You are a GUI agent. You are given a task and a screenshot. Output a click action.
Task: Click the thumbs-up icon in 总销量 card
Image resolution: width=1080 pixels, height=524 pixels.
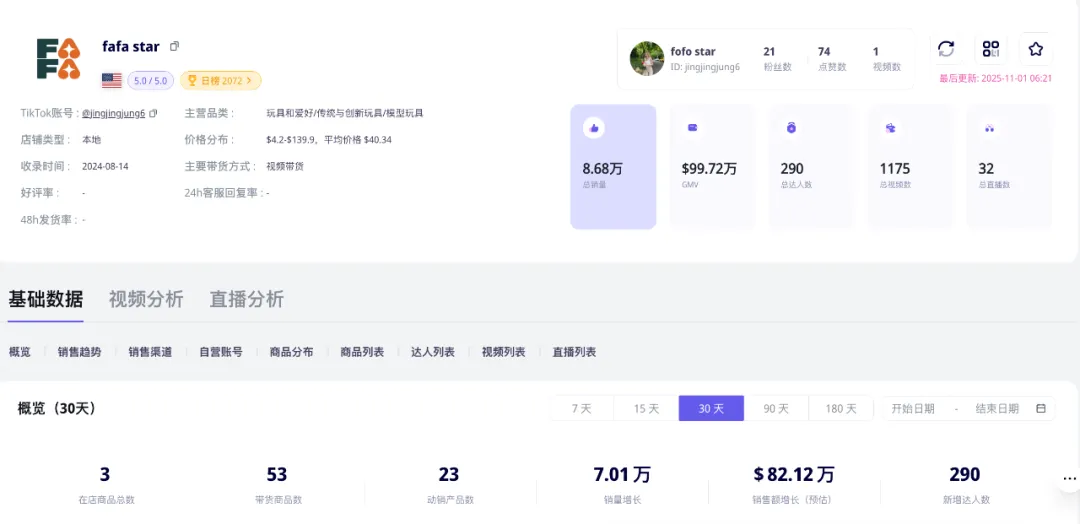click(x=594, y=127)
